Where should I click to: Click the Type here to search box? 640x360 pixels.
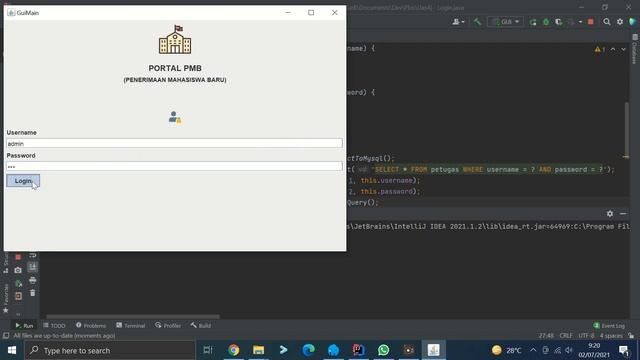click(110, 350)
